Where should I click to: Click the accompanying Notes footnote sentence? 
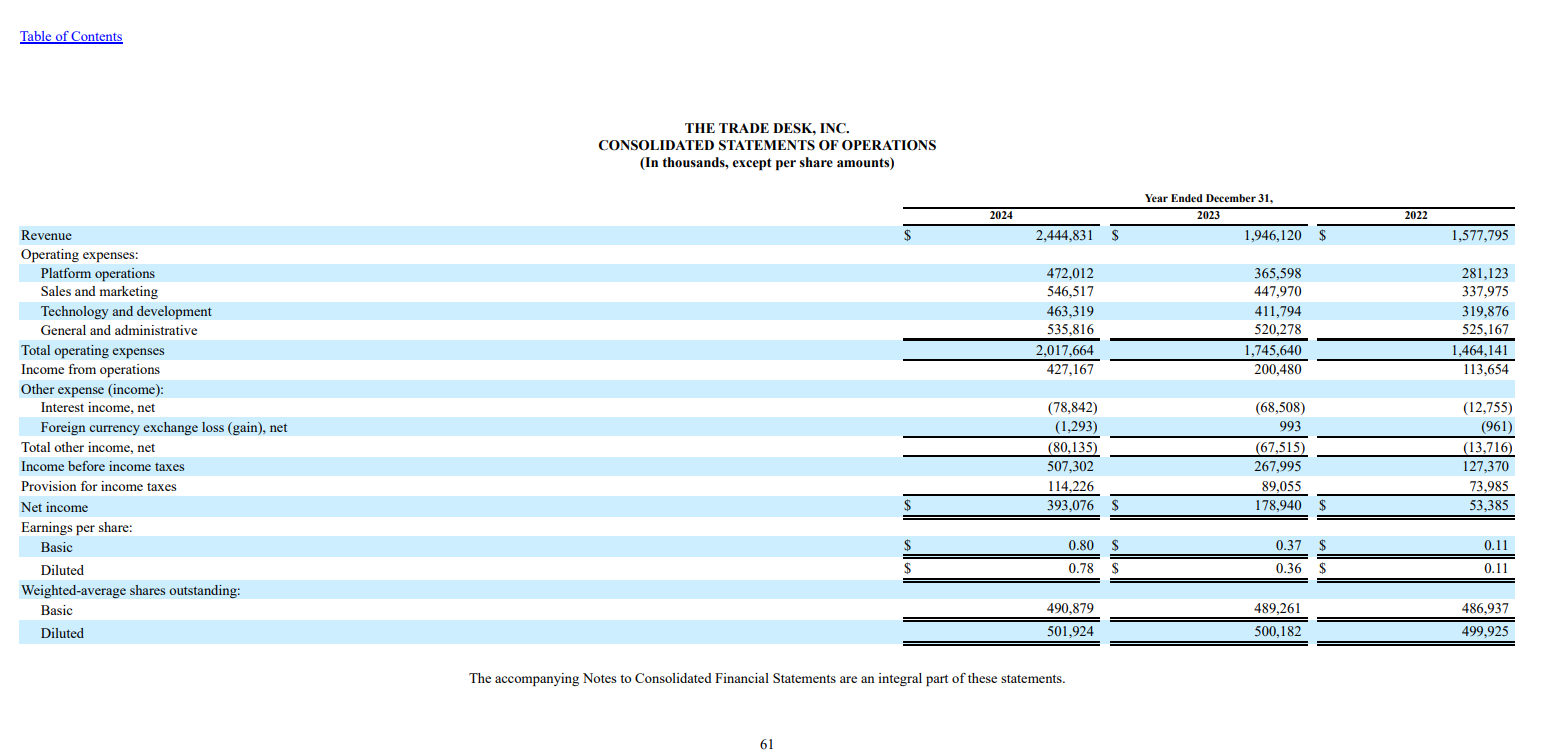767,679
